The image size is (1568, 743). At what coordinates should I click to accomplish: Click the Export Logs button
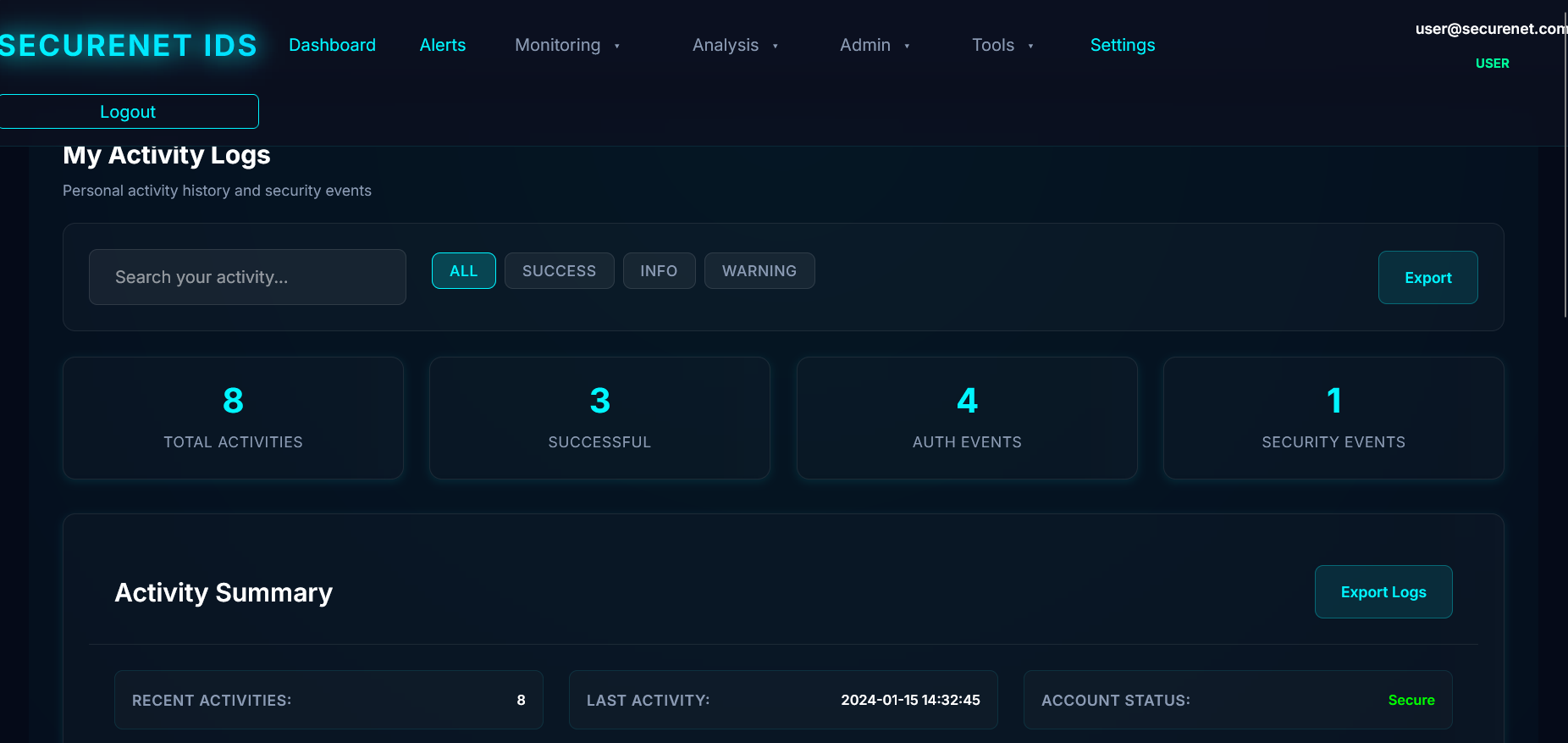coord(1383,592)
